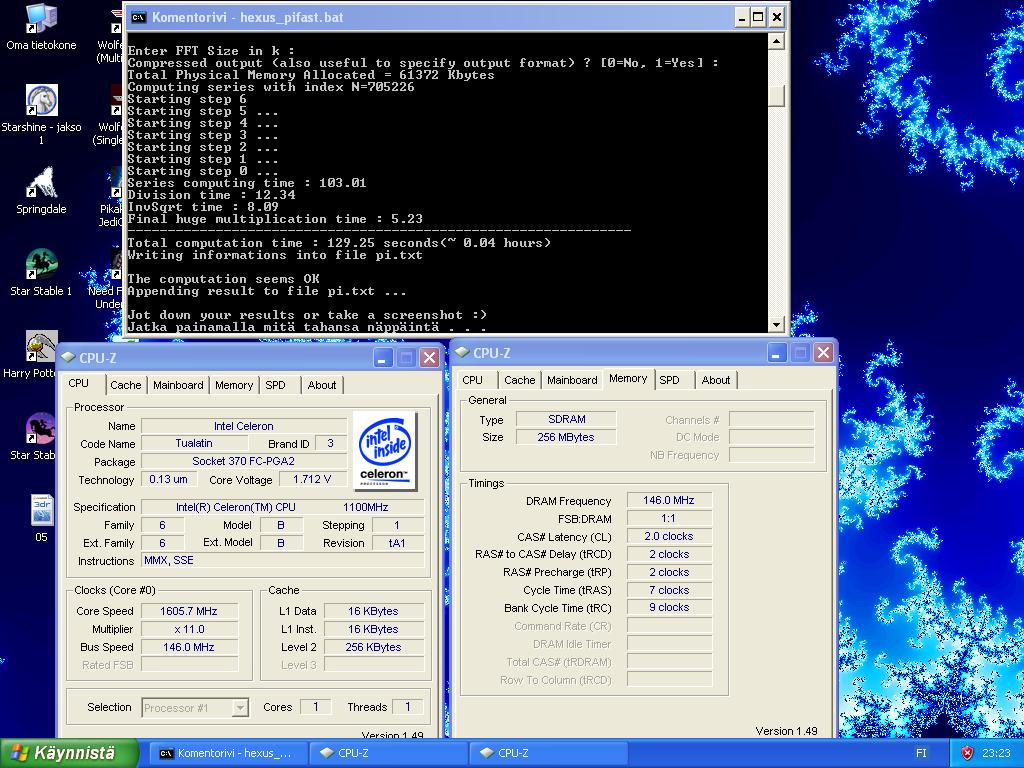Click the CAS# Latency value 2.0 clocks
The width and height of the screenshot is (1024, 768).
pyautogui.click(x=669, y=536)
